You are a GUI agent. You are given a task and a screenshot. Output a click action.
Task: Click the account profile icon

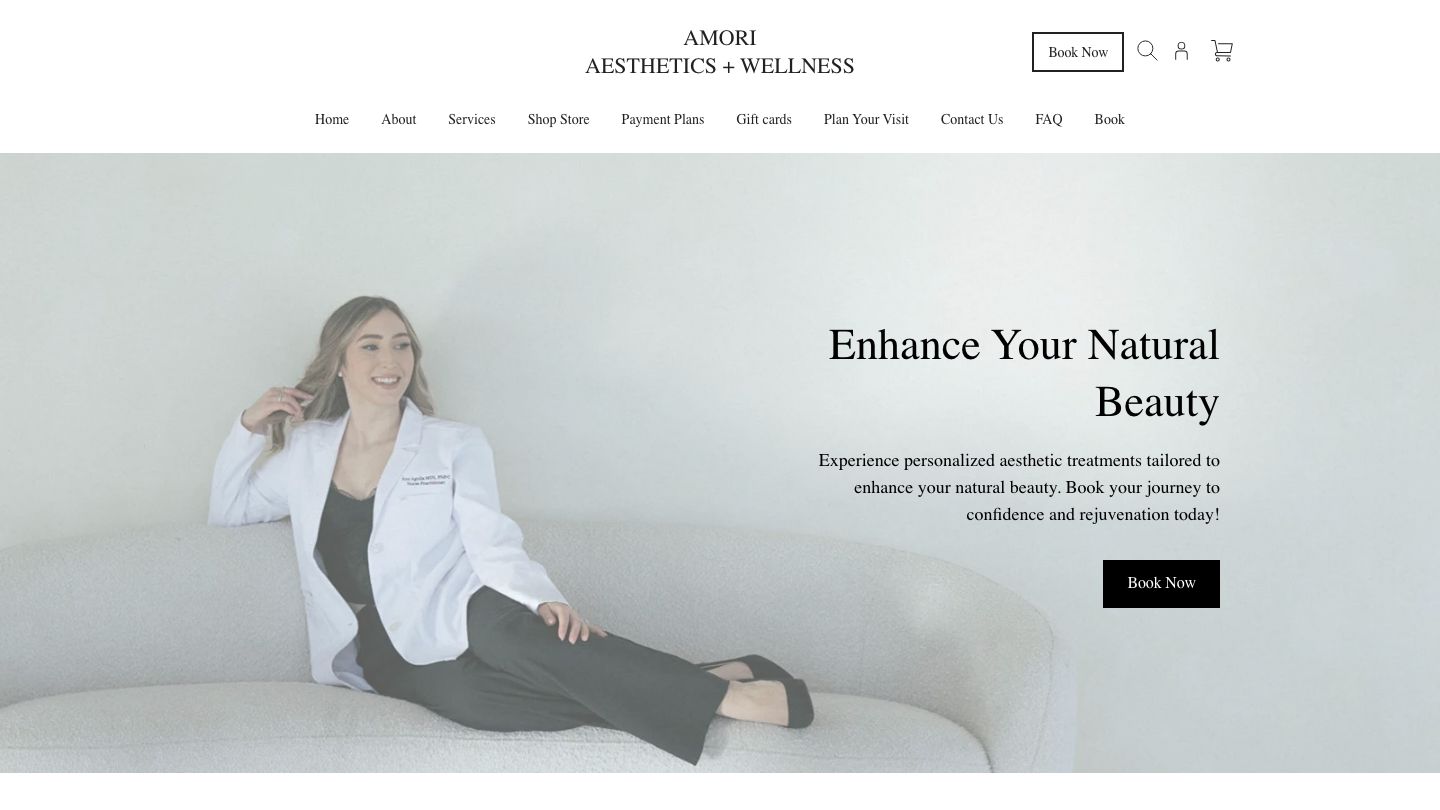tap(1181, 51)
